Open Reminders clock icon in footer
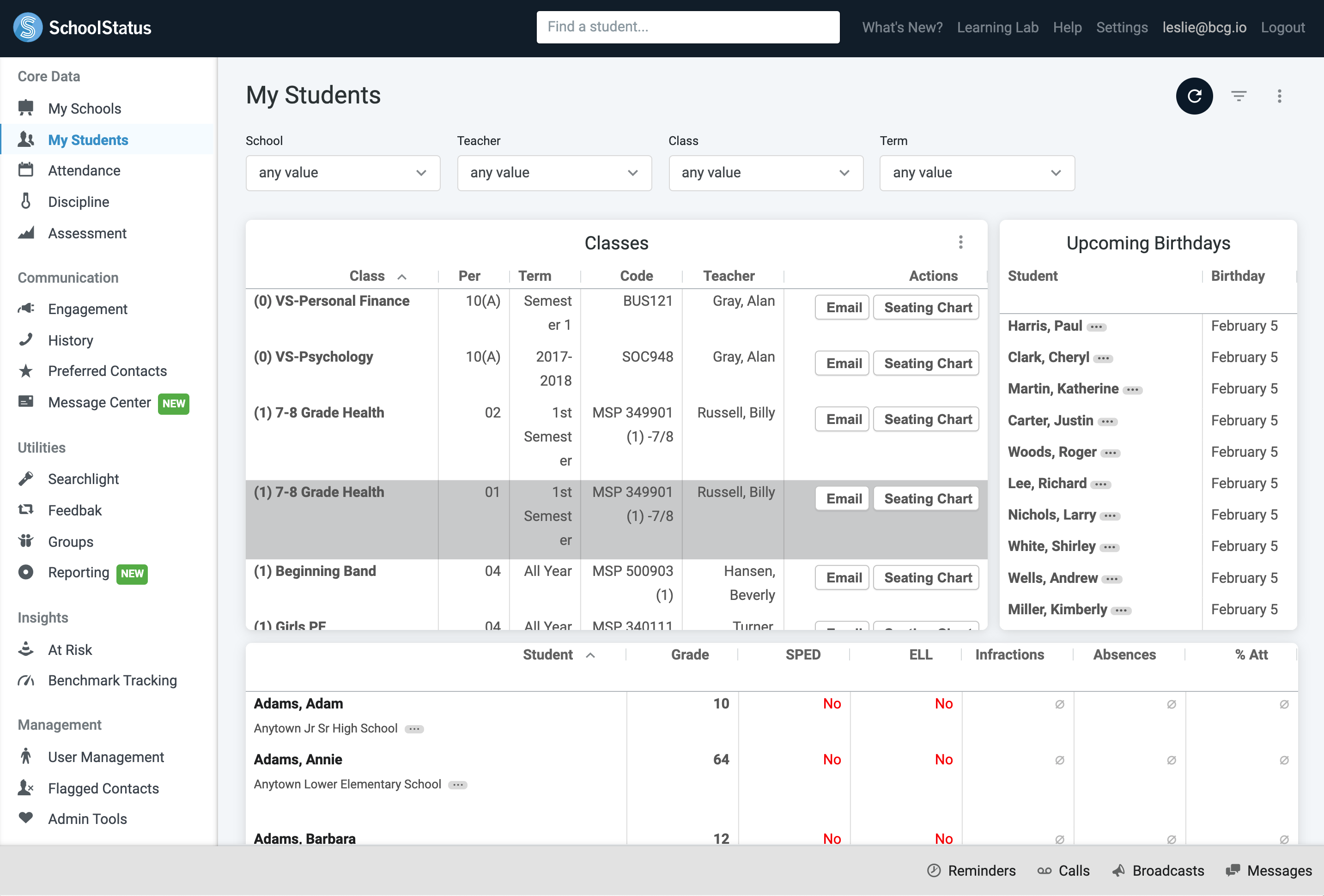Image resolution: width=1324 pixels, height=896 pixels. tap(934, 871)
